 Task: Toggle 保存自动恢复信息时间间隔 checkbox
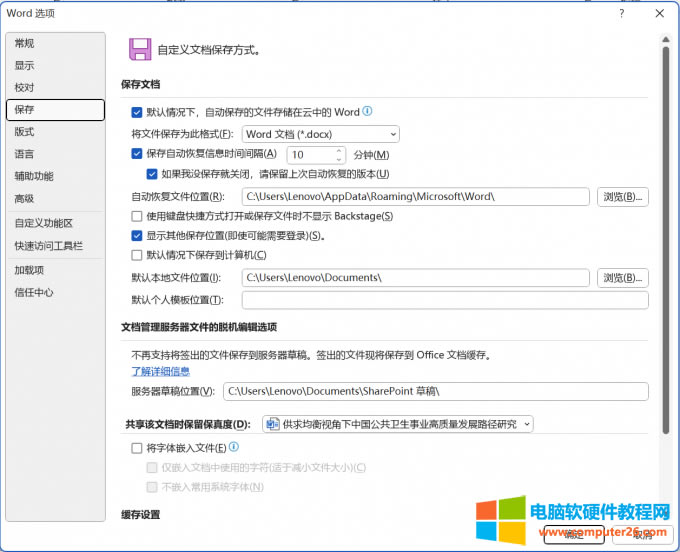[137, 154]
